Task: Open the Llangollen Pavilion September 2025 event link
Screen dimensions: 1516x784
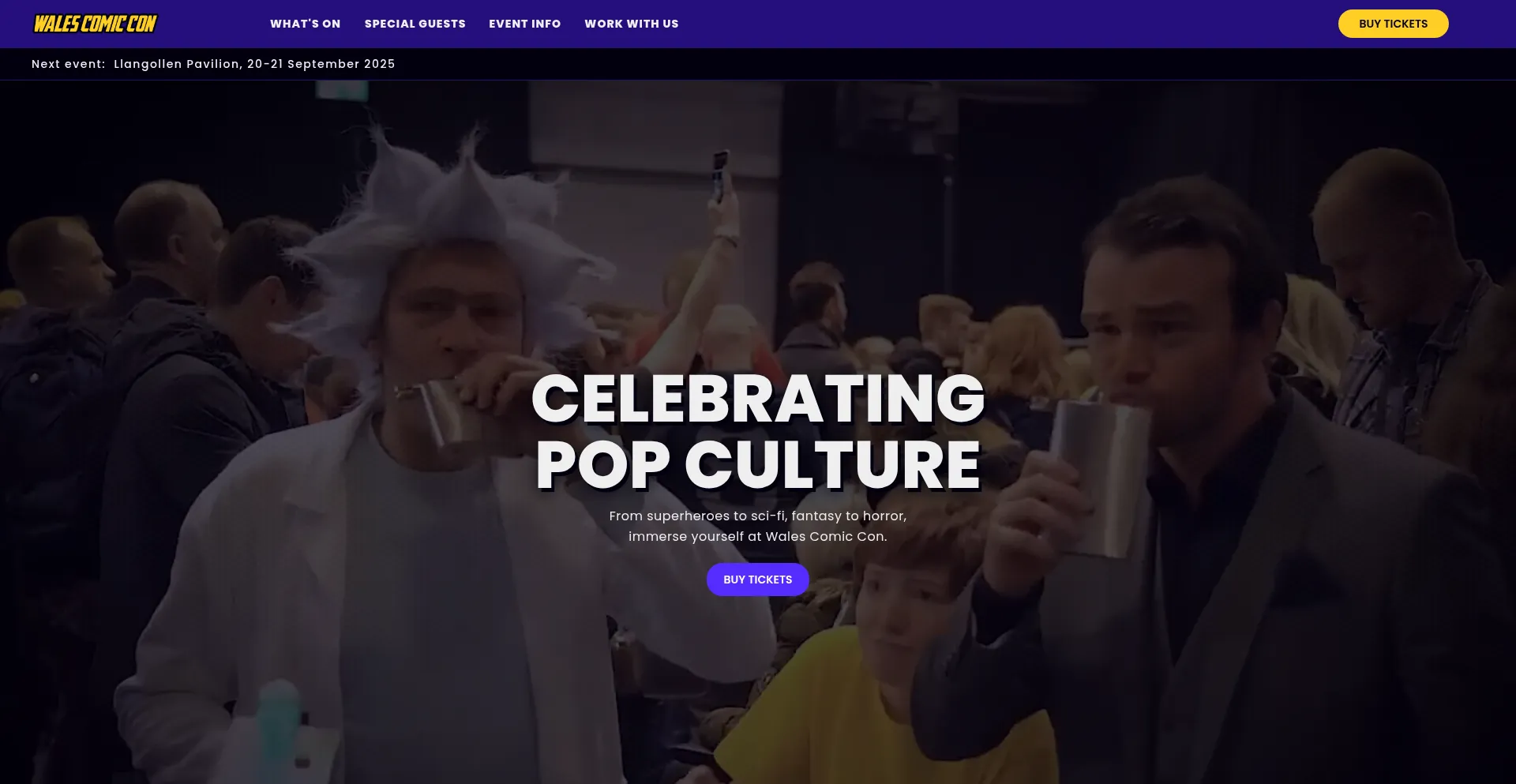Action: pyautogui.click(x=254, y=64)
